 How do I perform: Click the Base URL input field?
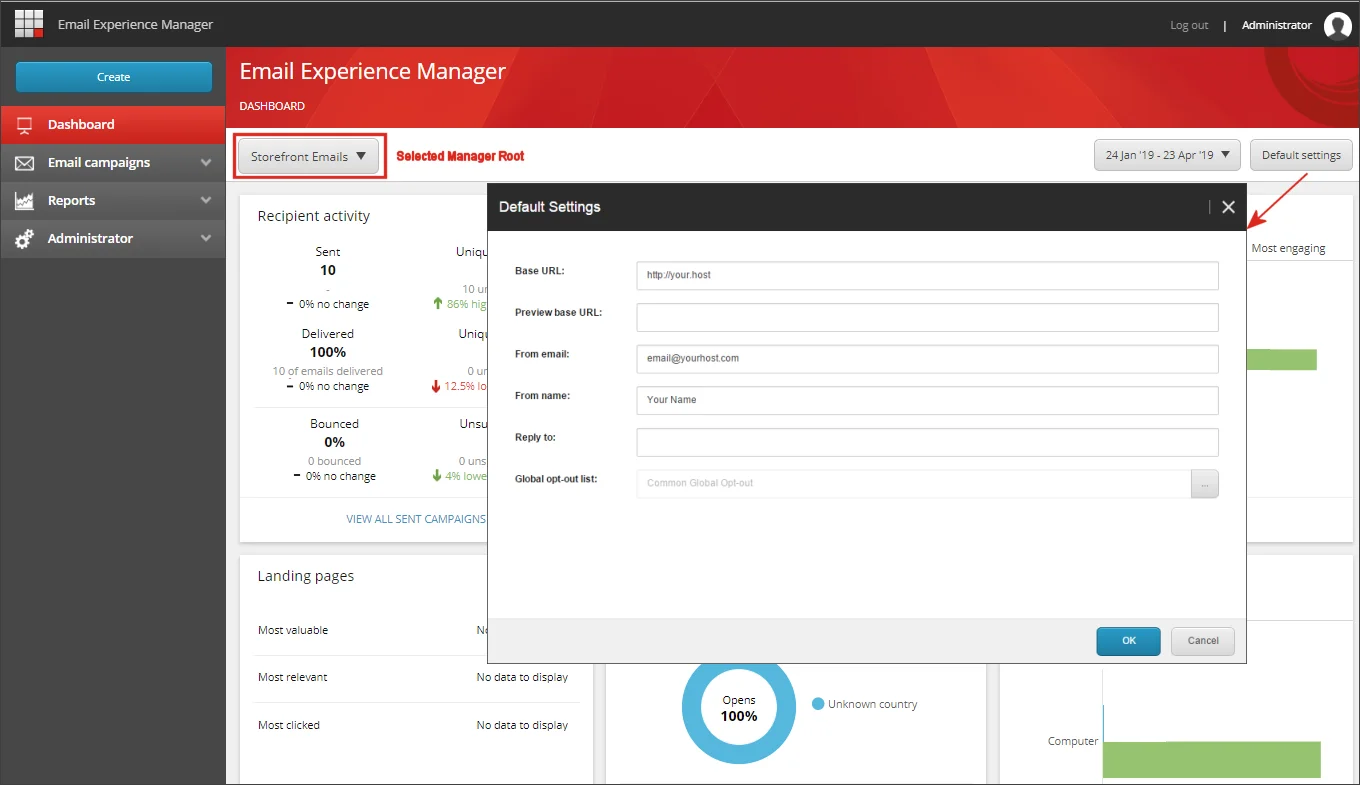(927, 275)
